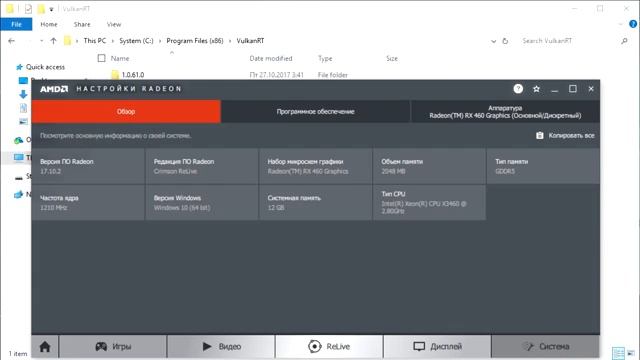Screen dimensions: 640x360
Task: Click the search magnifier icon in Explorer
Action: pos(624,41)
